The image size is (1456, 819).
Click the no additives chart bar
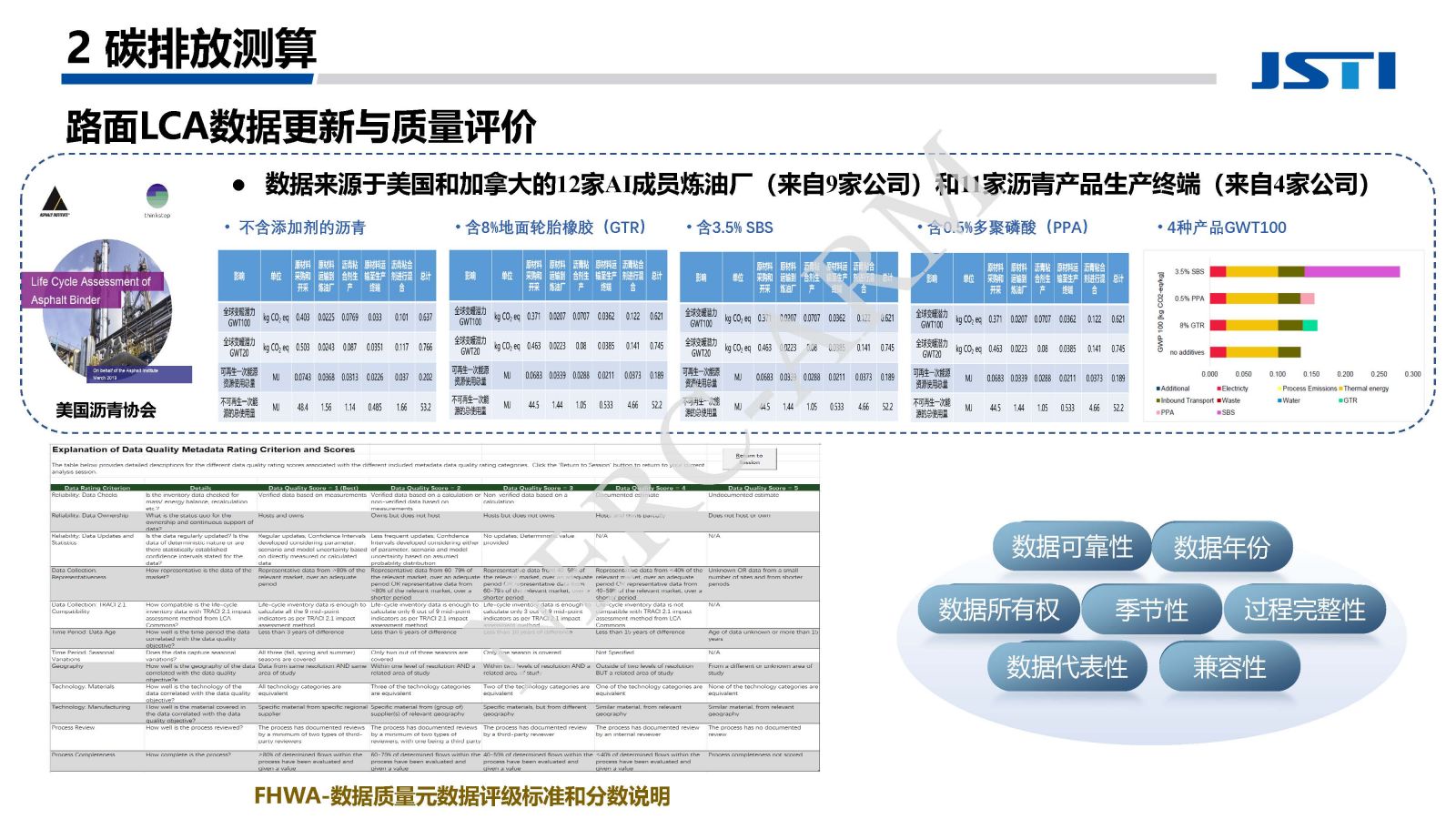(x=1255, y=352)
